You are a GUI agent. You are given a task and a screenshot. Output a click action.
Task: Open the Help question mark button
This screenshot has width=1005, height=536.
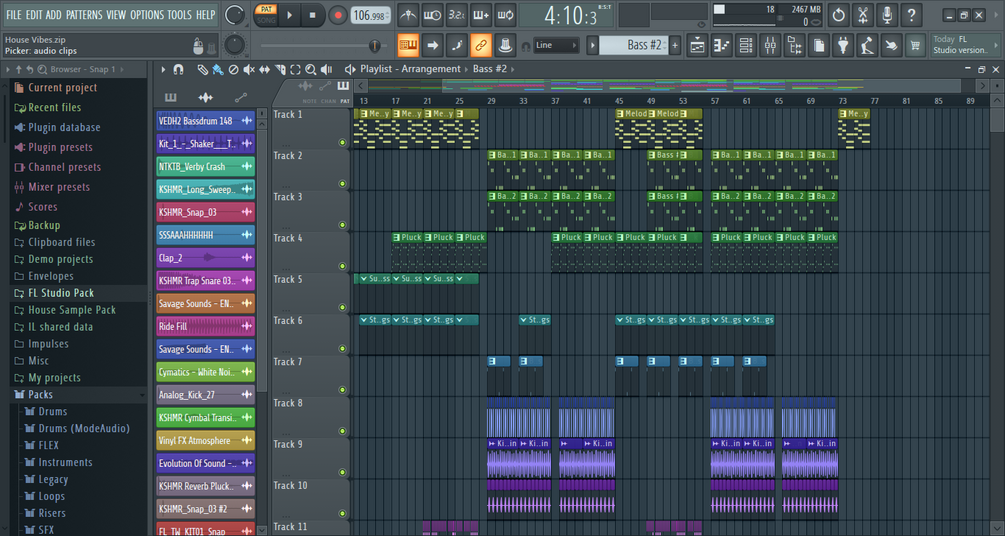pos(911,15)
